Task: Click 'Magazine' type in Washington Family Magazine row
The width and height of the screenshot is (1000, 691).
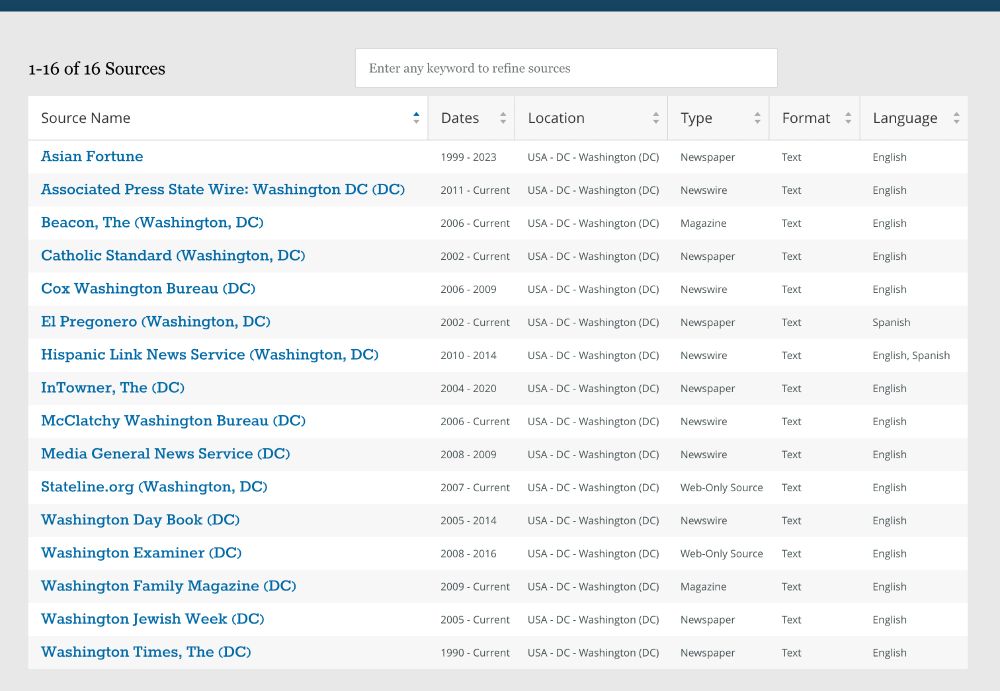Action: [703, 587]
